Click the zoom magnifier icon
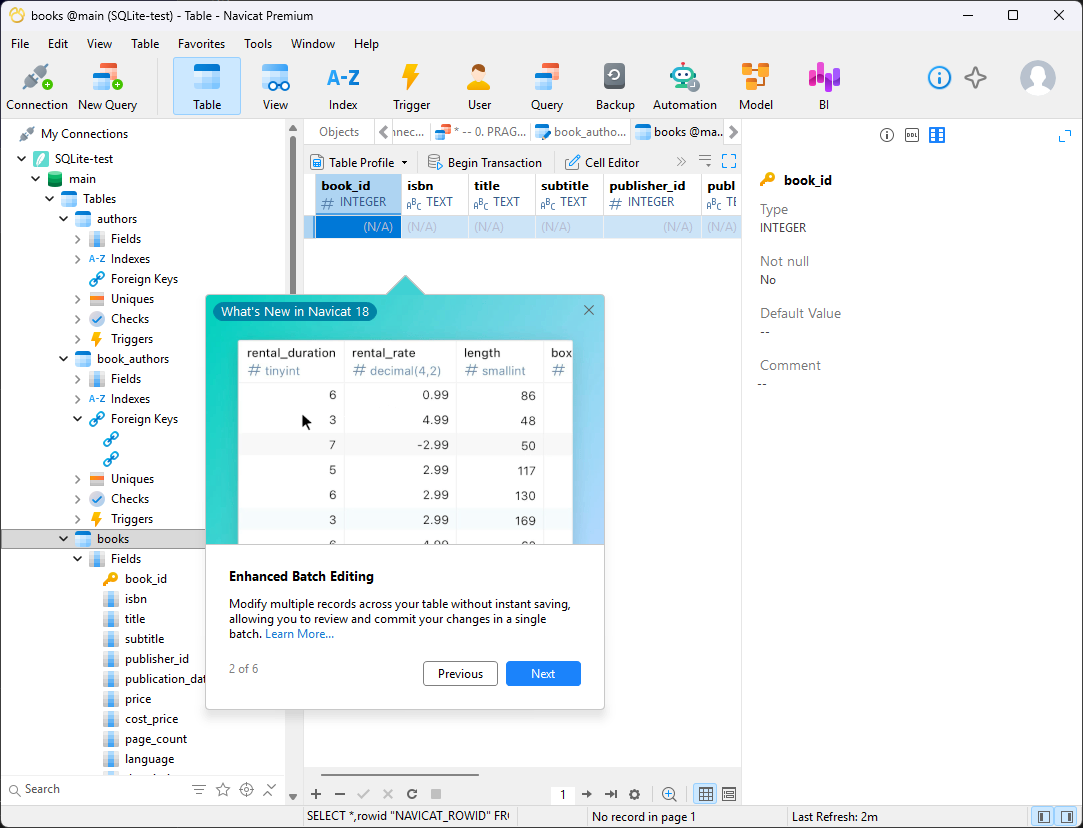This screenshot has width=1083, height=828. click(669, 794)
